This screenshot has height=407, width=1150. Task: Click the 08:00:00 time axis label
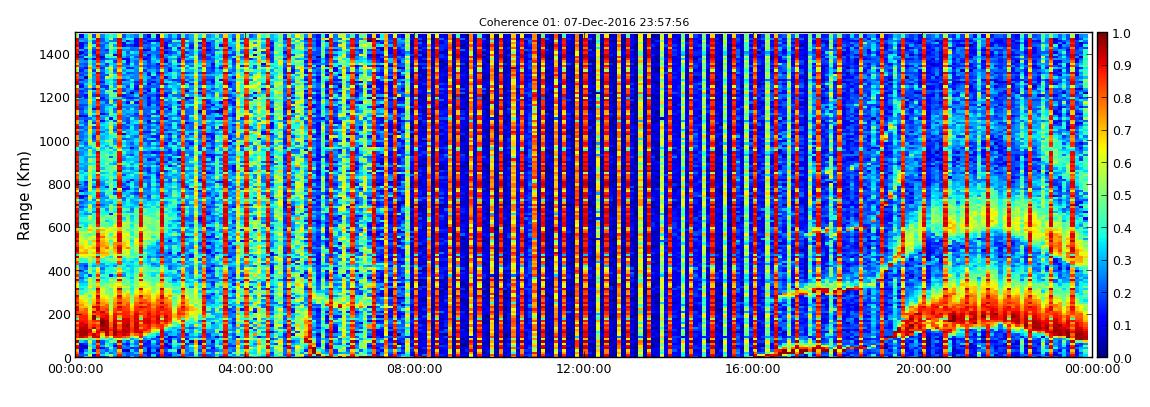coord(414,369)
